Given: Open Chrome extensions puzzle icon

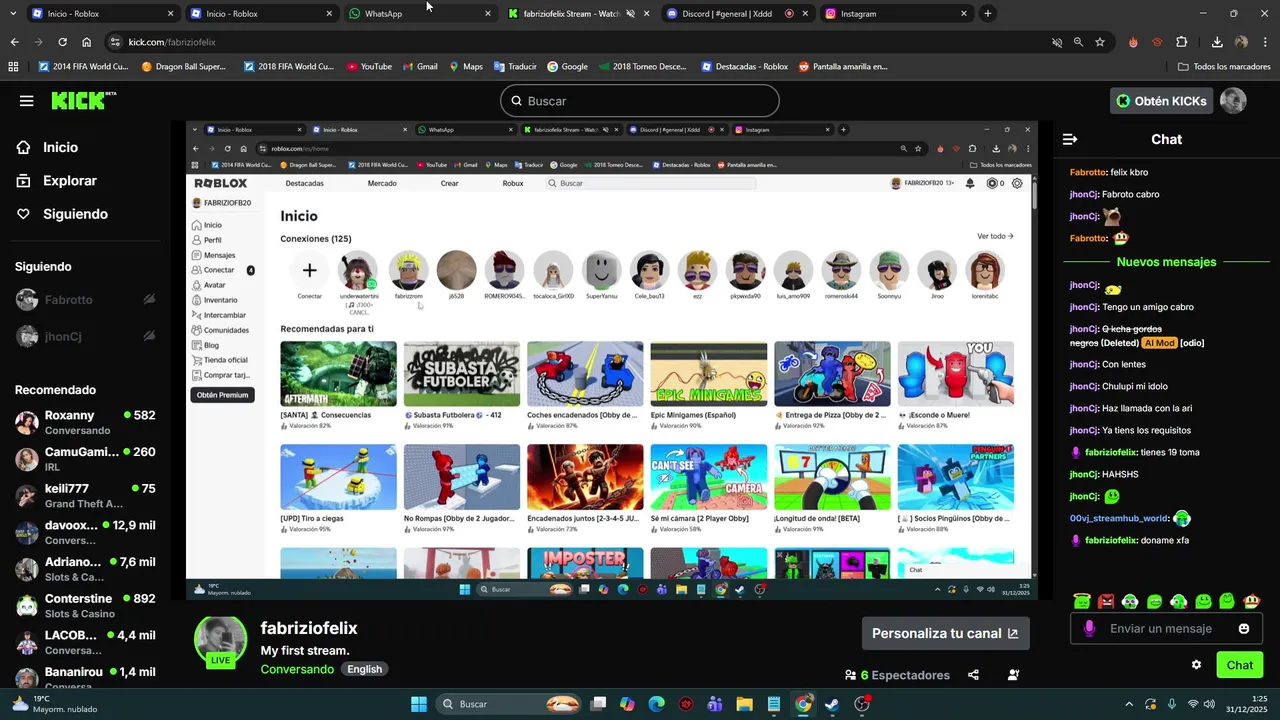Looking at the screenshot, I should (x=1181, y=42).
